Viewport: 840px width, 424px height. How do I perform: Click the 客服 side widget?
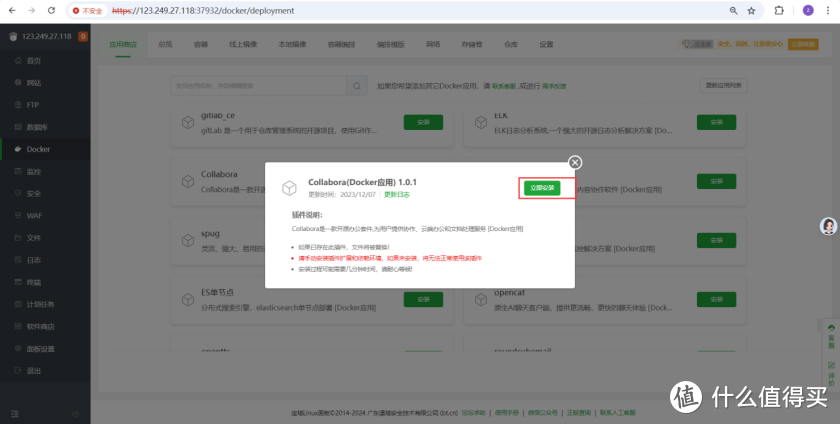(831, 337)
